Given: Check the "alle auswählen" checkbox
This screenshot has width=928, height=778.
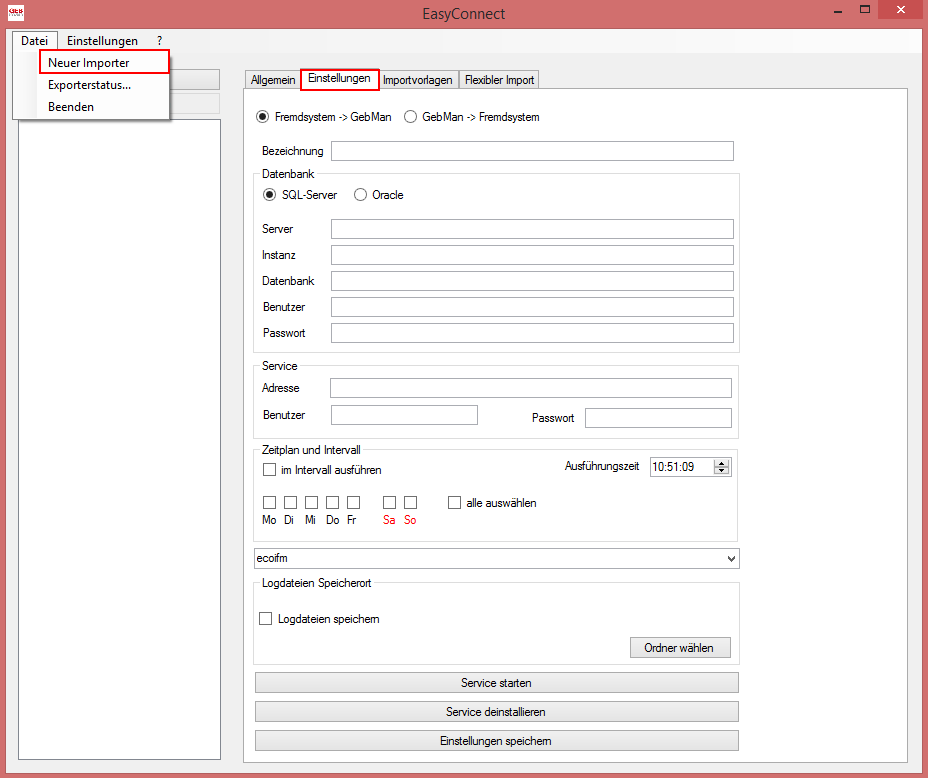Looking at the screenshot, I should coord(454,502).
